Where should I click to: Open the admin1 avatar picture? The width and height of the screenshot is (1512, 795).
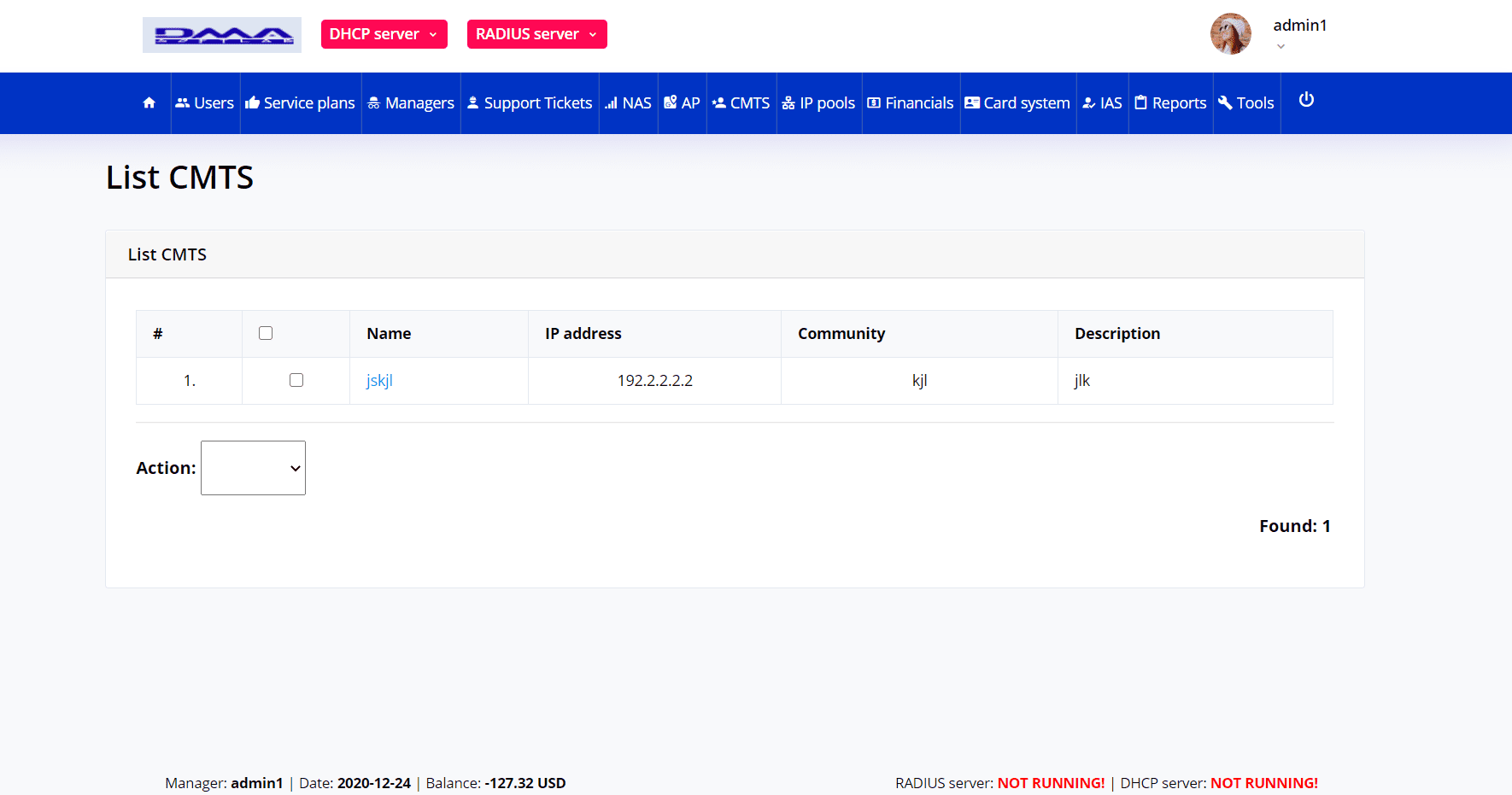pyautogui.click(x=1230, y=34)
